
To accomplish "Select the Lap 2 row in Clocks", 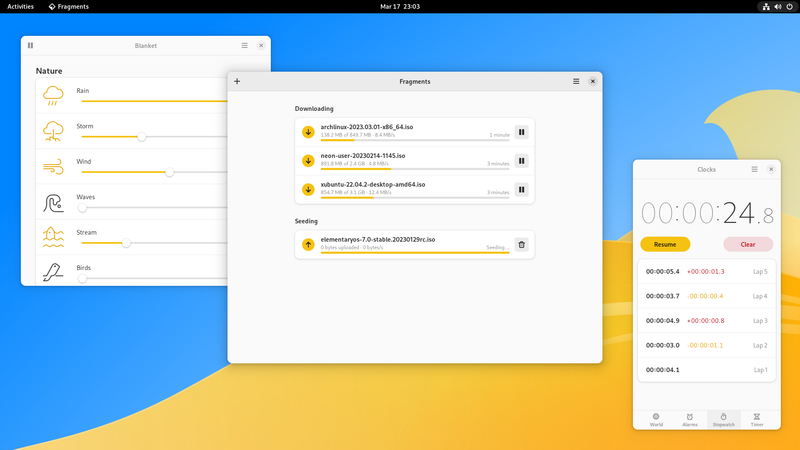I will pyautogui.click(x=707, y=345).
